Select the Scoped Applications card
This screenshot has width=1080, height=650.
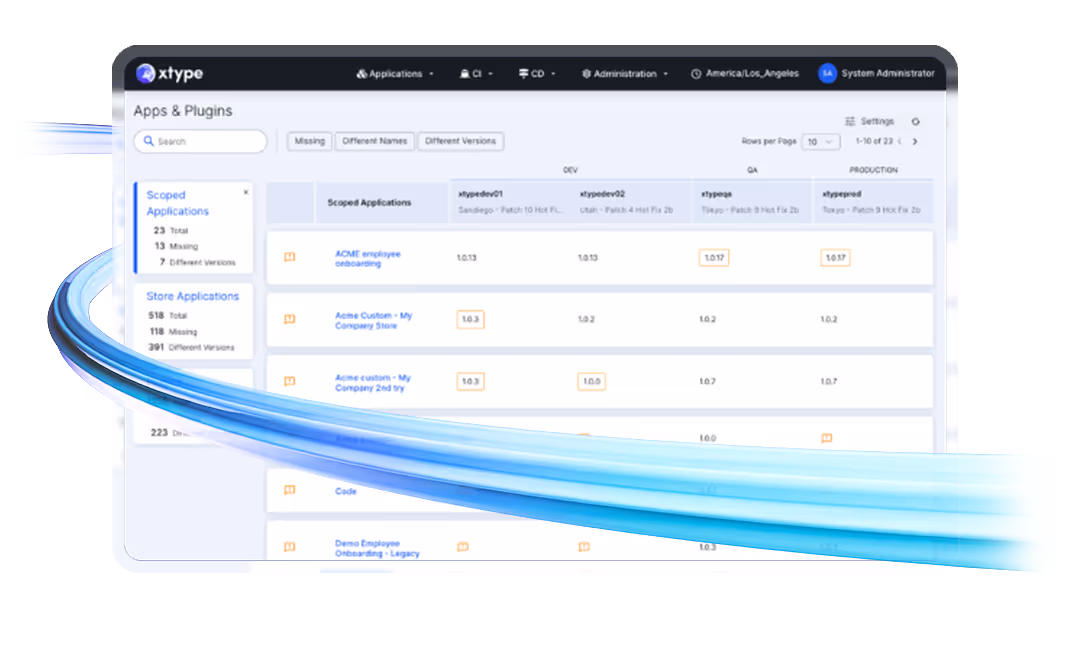click(194, 228)
